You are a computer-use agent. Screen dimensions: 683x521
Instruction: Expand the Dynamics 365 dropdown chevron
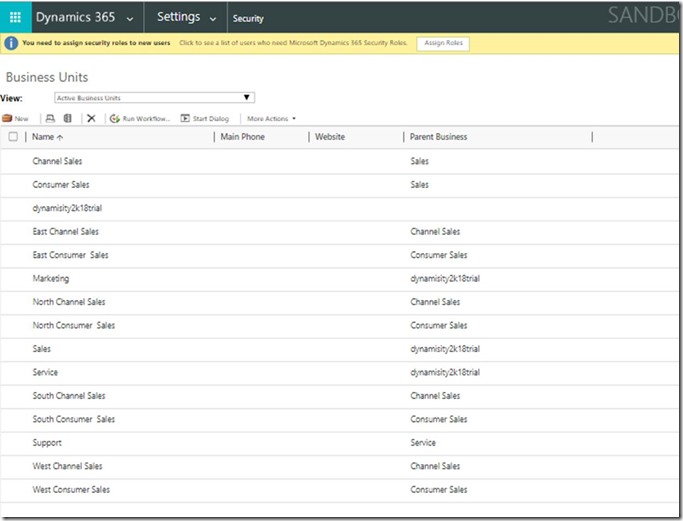point(128,18)
